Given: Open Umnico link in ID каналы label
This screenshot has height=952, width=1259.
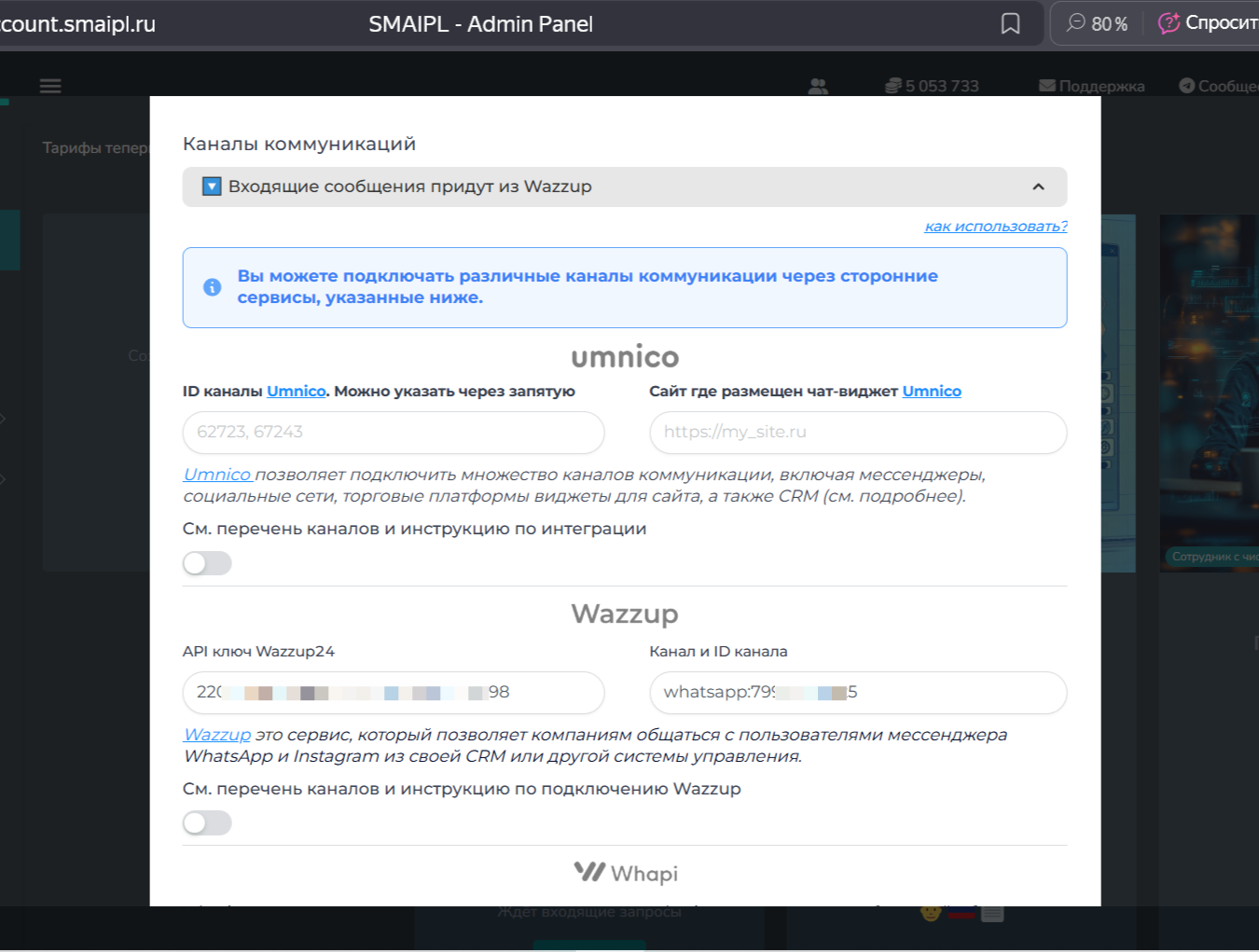Looking at the screenshot, I should (x=297, y=391).
